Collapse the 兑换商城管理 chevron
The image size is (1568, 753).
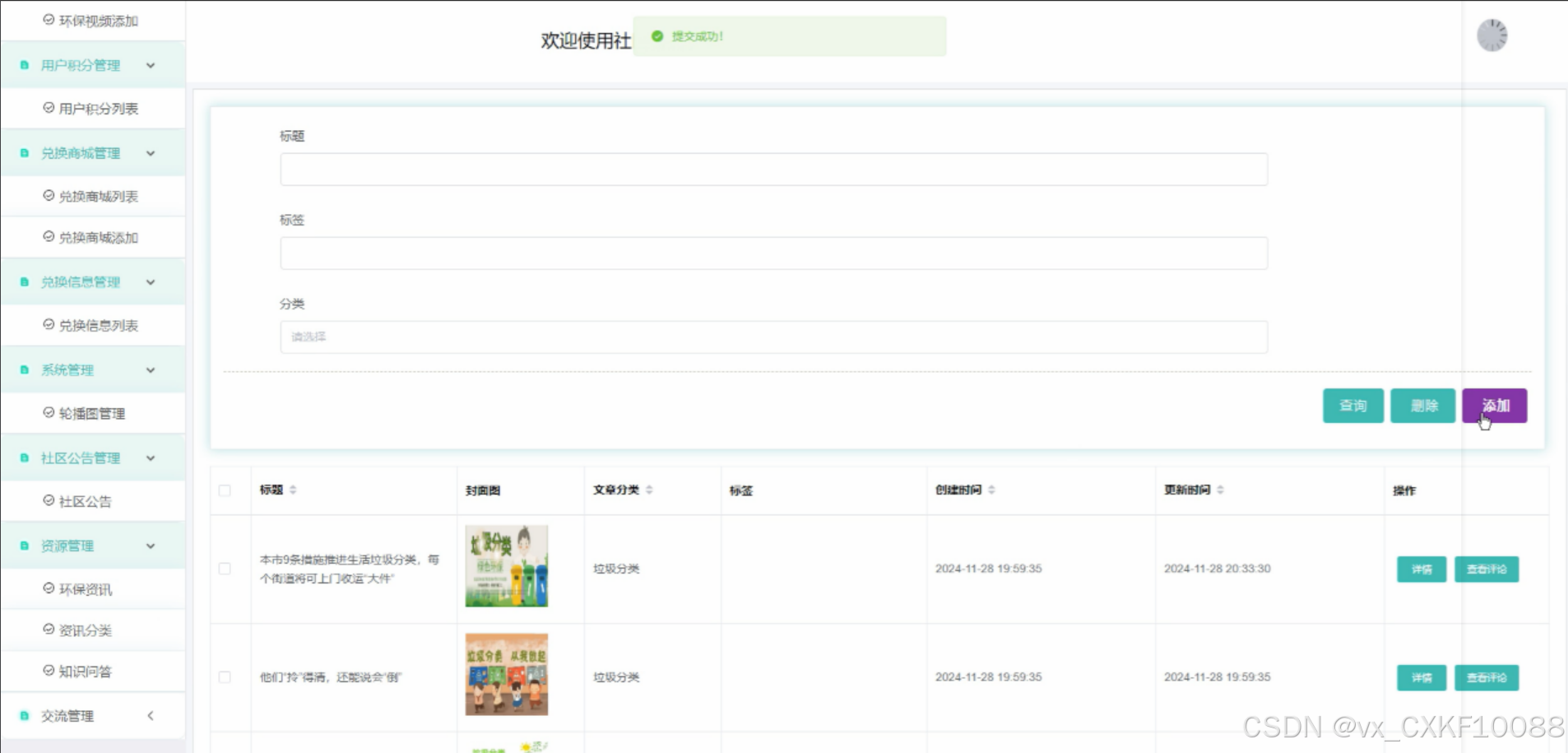click(151, 153)
